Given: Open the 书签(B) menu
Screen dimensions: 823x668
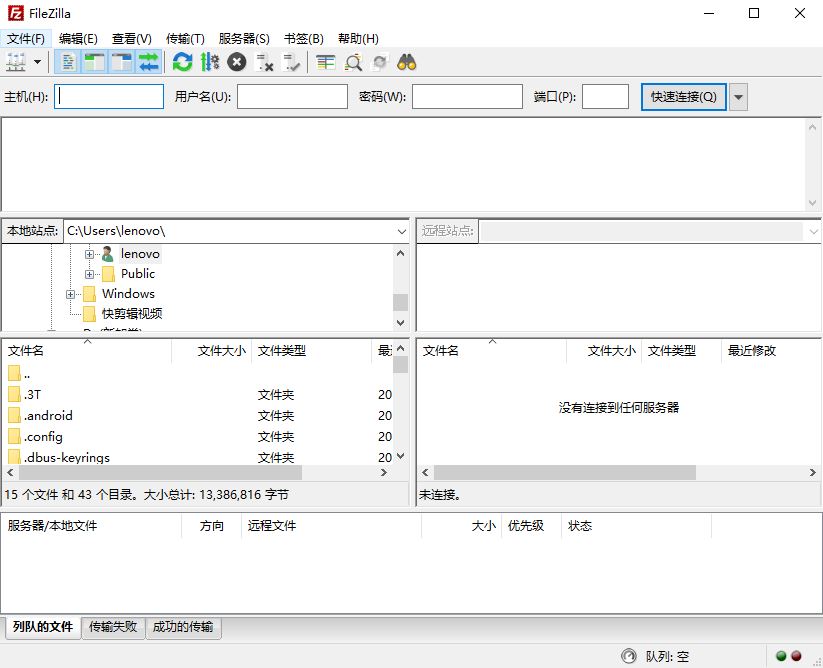Looking at the screenshot, I should (x=304, y=39).
